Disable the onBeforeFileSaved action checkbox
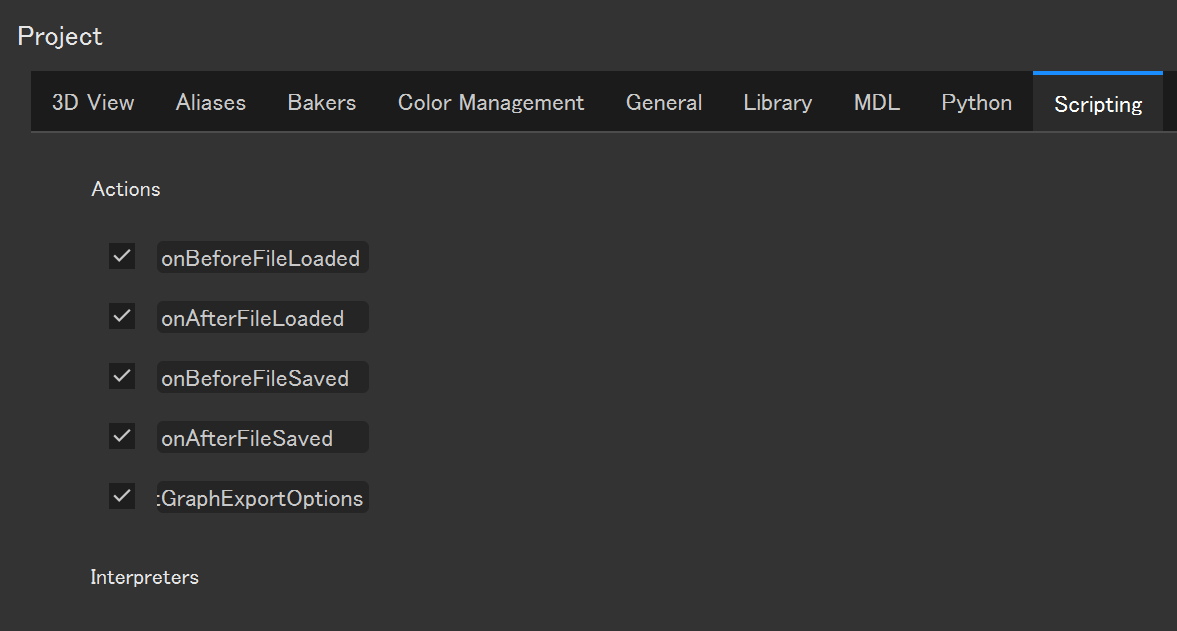The image size is (1177, 631). 122,377
